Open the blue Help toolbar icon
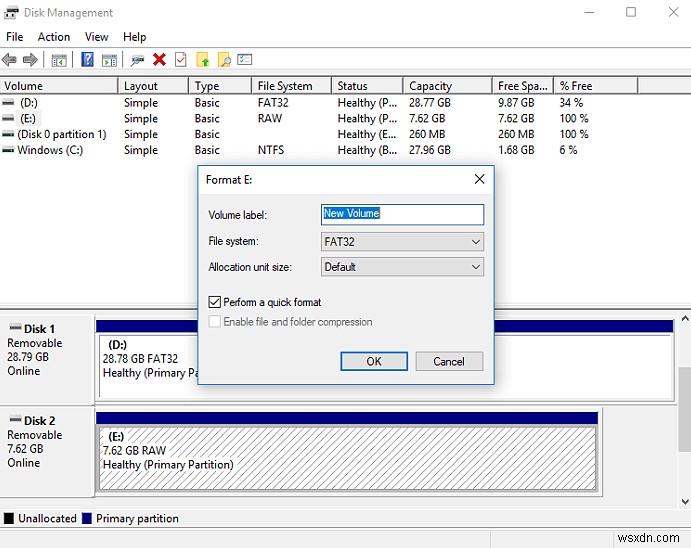 (x=87, y=59)
